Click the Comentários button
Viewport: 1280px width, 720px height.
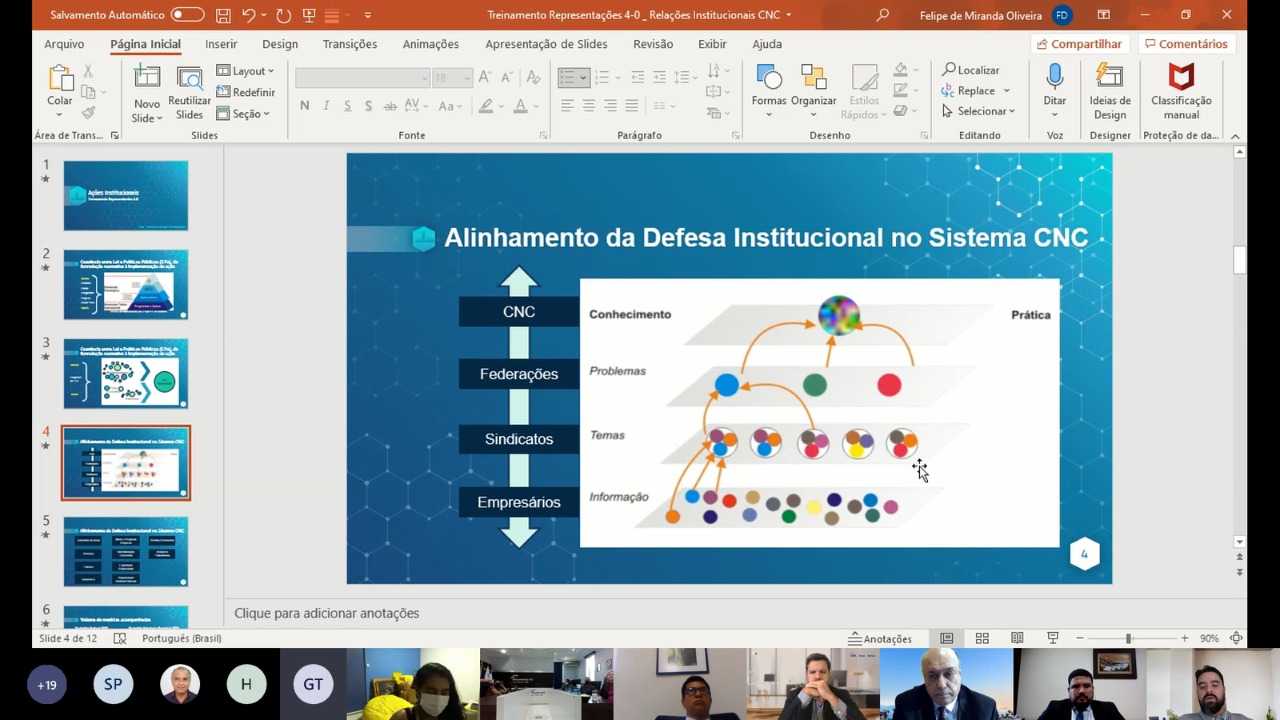tap(1186, 44)
